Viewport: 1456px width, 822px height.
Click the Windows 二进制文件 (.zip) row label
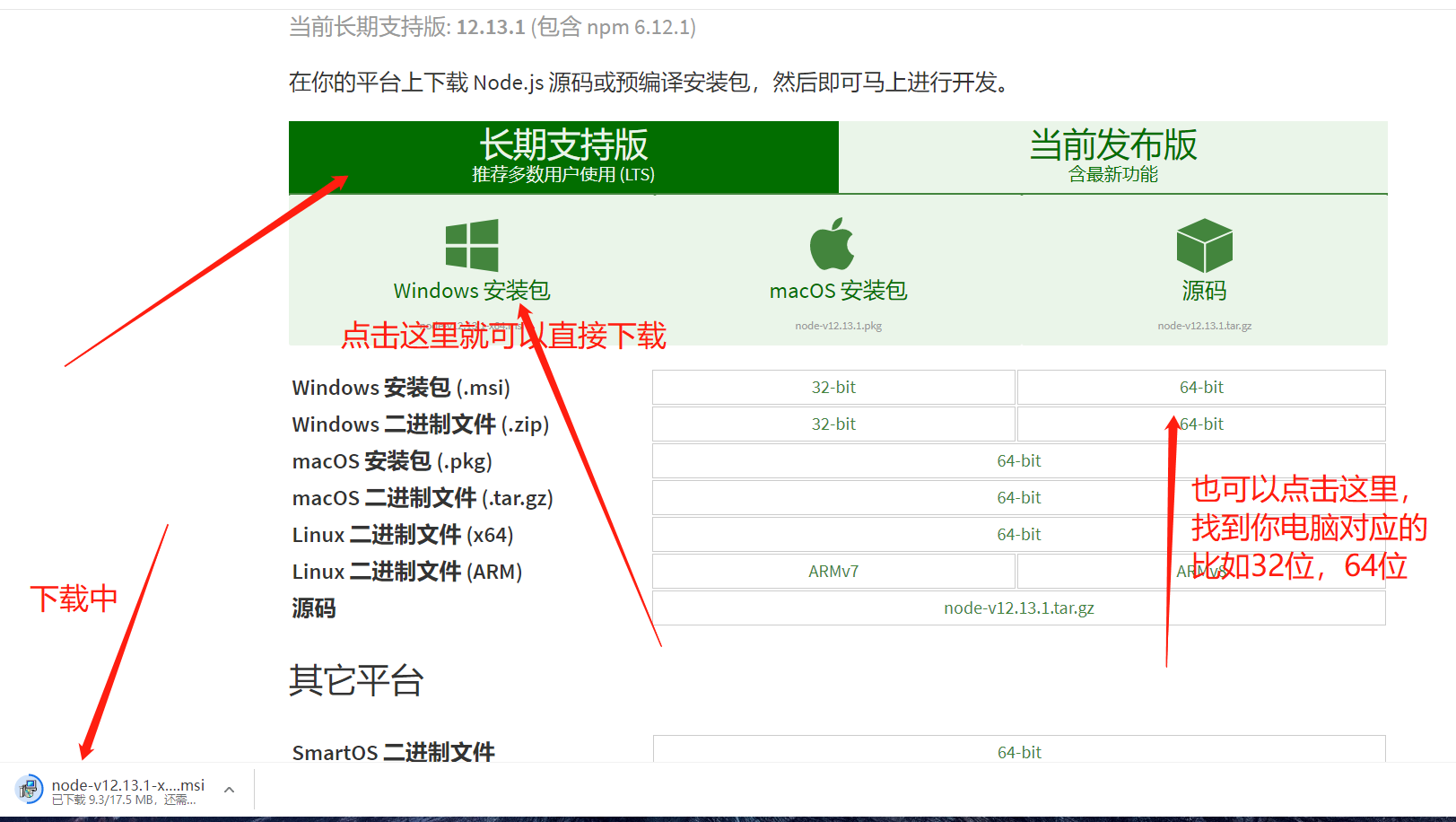coord(421,424)
